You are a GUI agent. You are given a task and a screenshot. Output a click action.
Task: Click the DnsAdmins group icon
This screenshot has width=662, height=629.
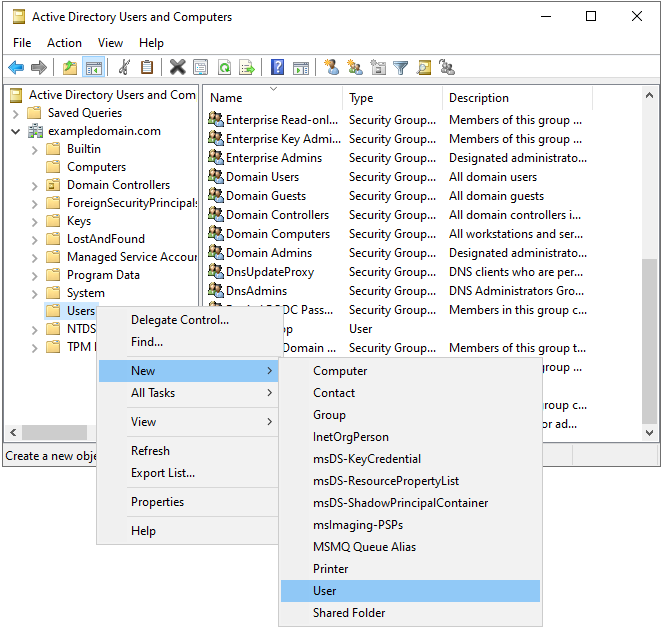(x=216, y=290)
